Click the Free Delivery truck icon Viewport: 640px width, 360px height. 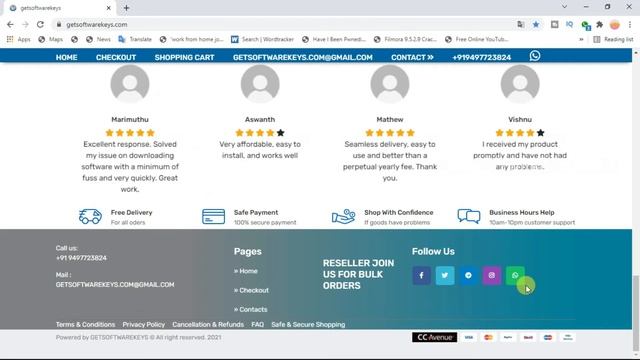pyautogui.click(x=90, y=216)
